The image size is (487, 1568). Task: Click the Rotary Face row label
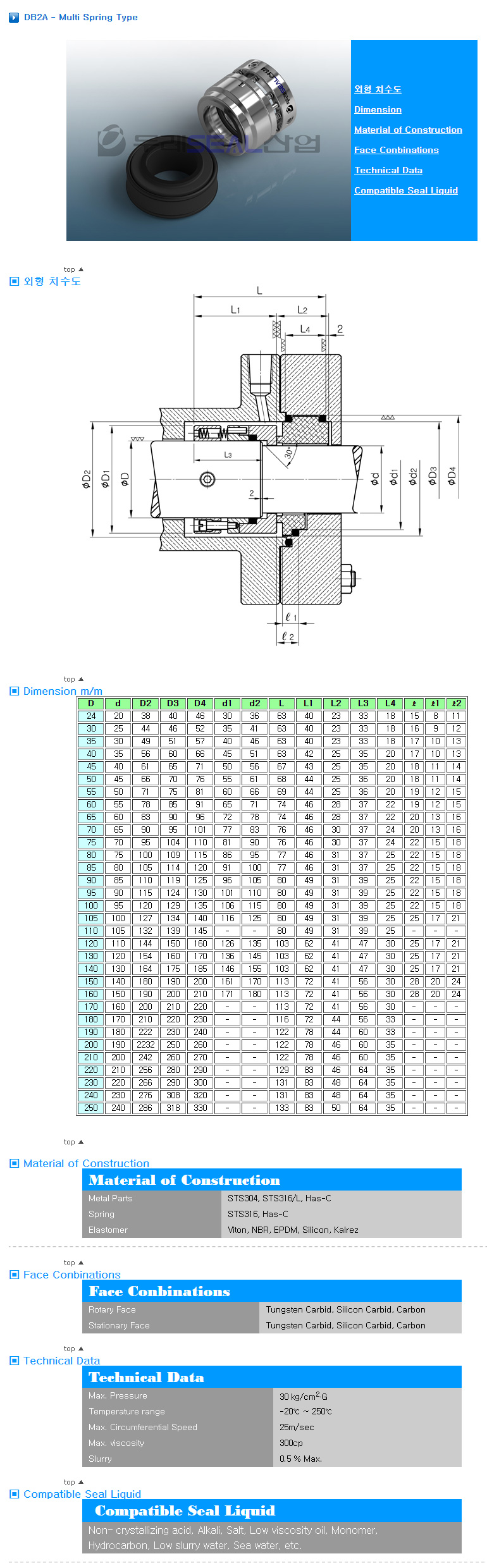click(x=112, y=1309)
